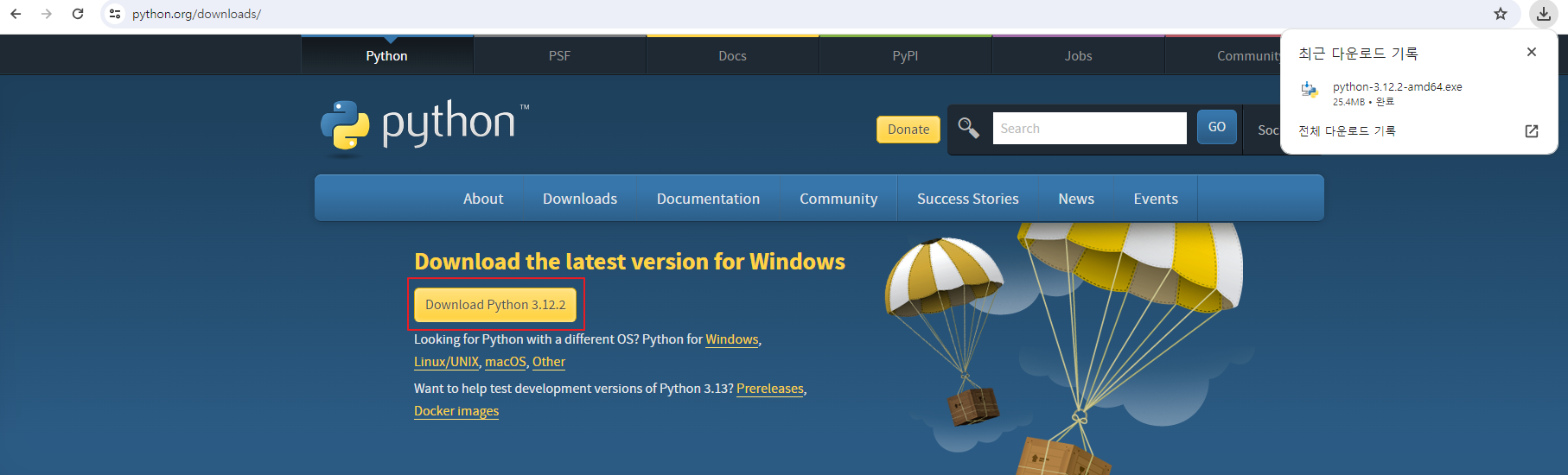Open the Community top-bar tab
Viewport: 1568px width, 475px height.
[1222, 55]
